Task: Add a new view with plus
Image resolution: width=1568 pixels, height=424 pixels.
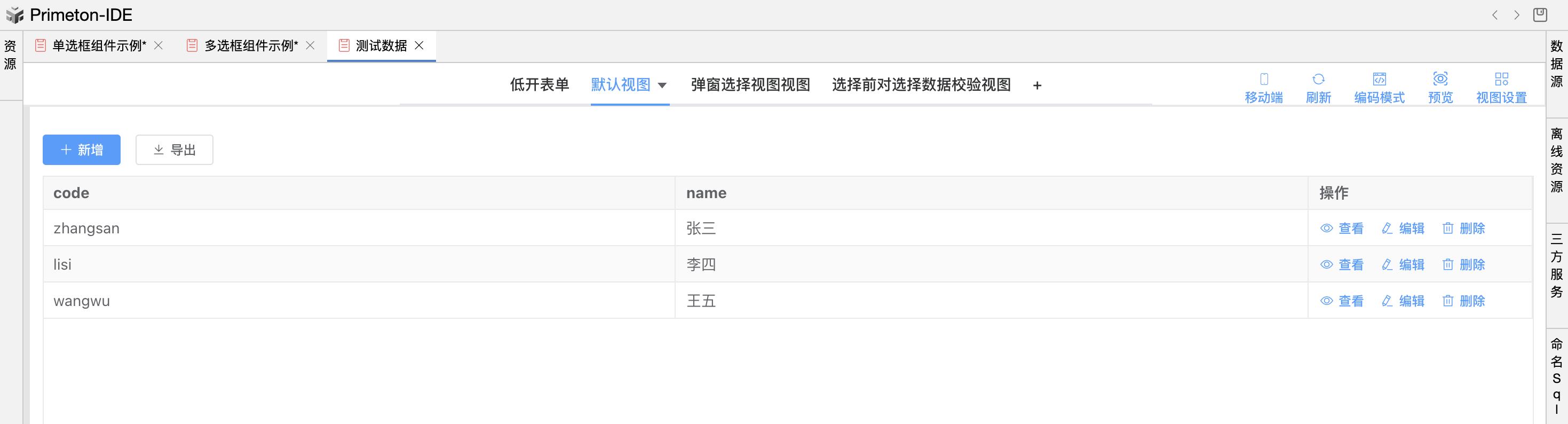Action: (1037, 86)
